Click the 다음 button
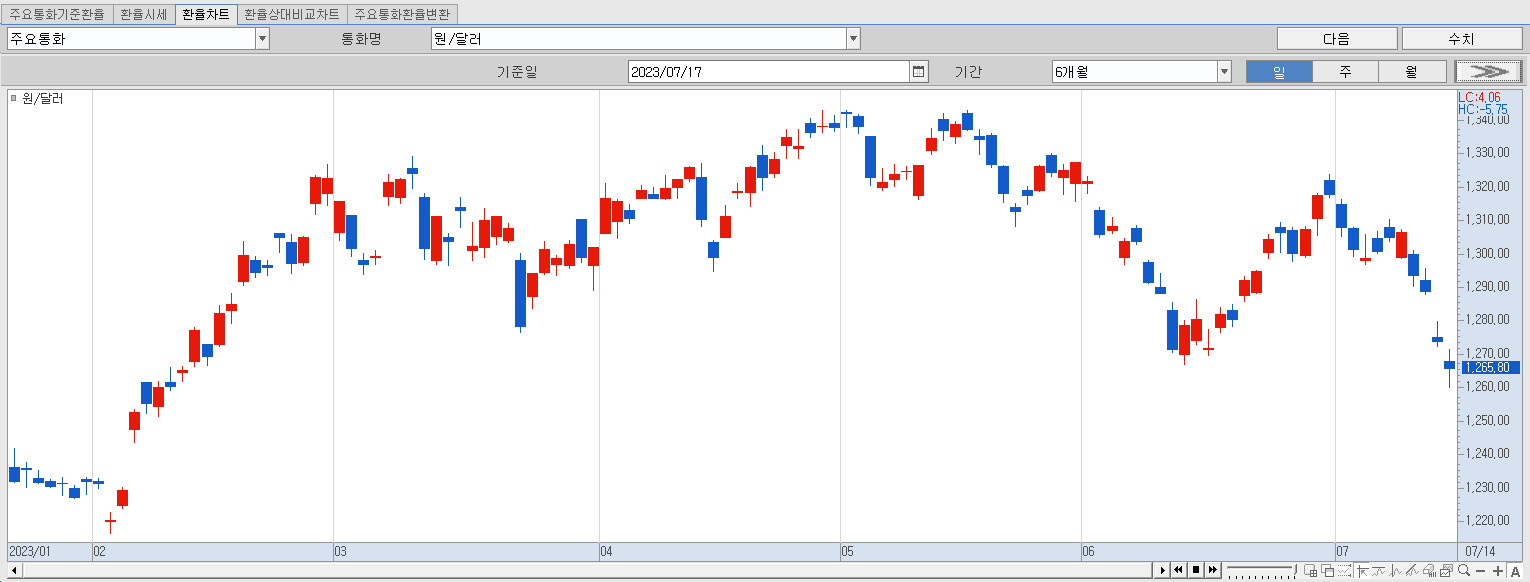Image resolution: width=1530 pixels, height=582 pixels. click(1337, 39)
